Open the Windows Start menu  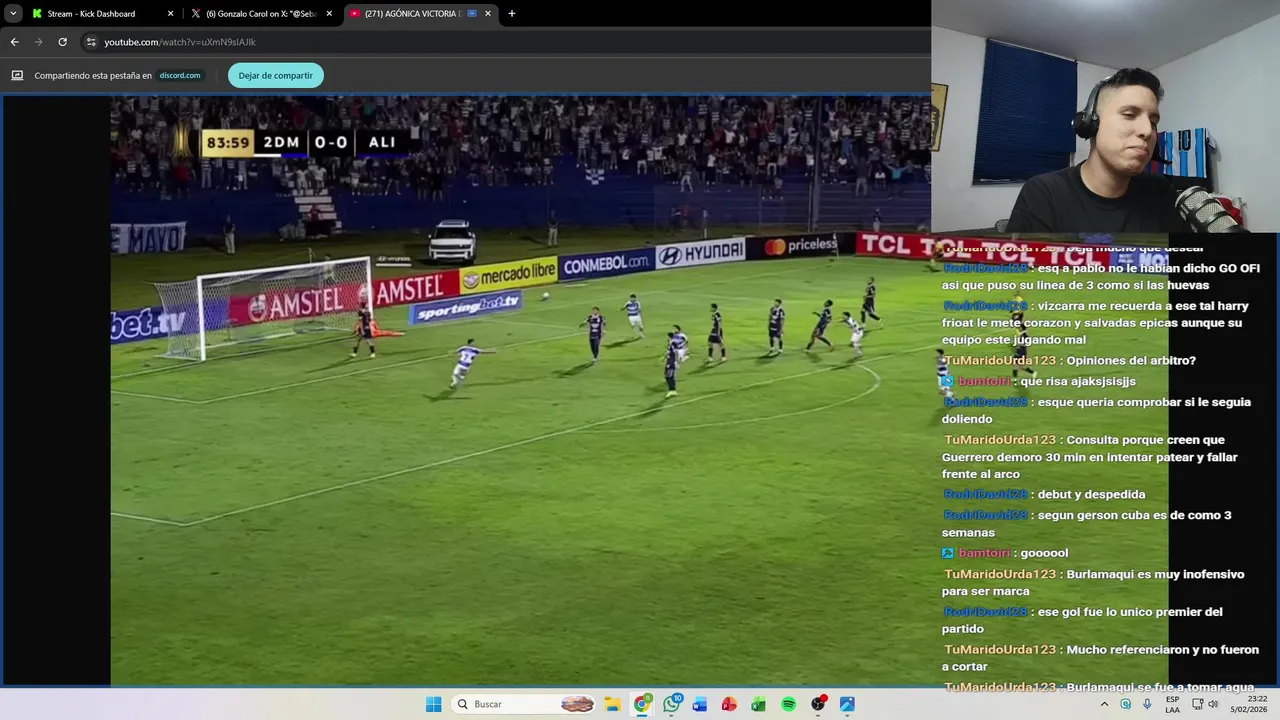pos(433,704)
